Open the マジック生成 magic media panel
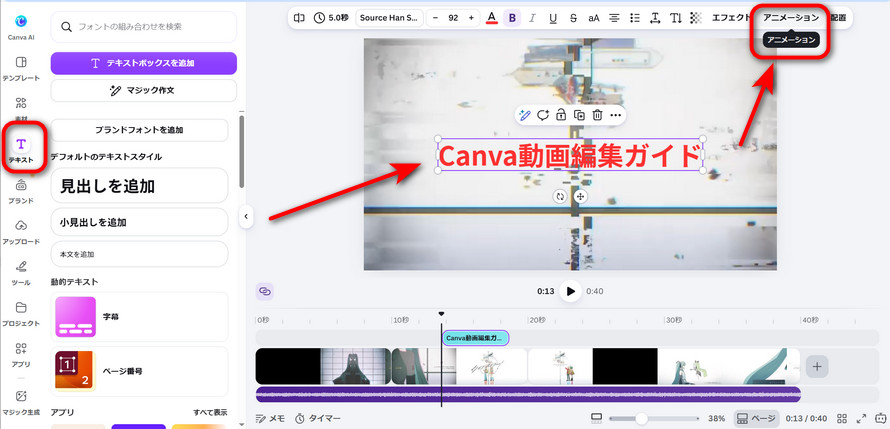Viewport: 890px width, 429px height. [x=21, y=402]
